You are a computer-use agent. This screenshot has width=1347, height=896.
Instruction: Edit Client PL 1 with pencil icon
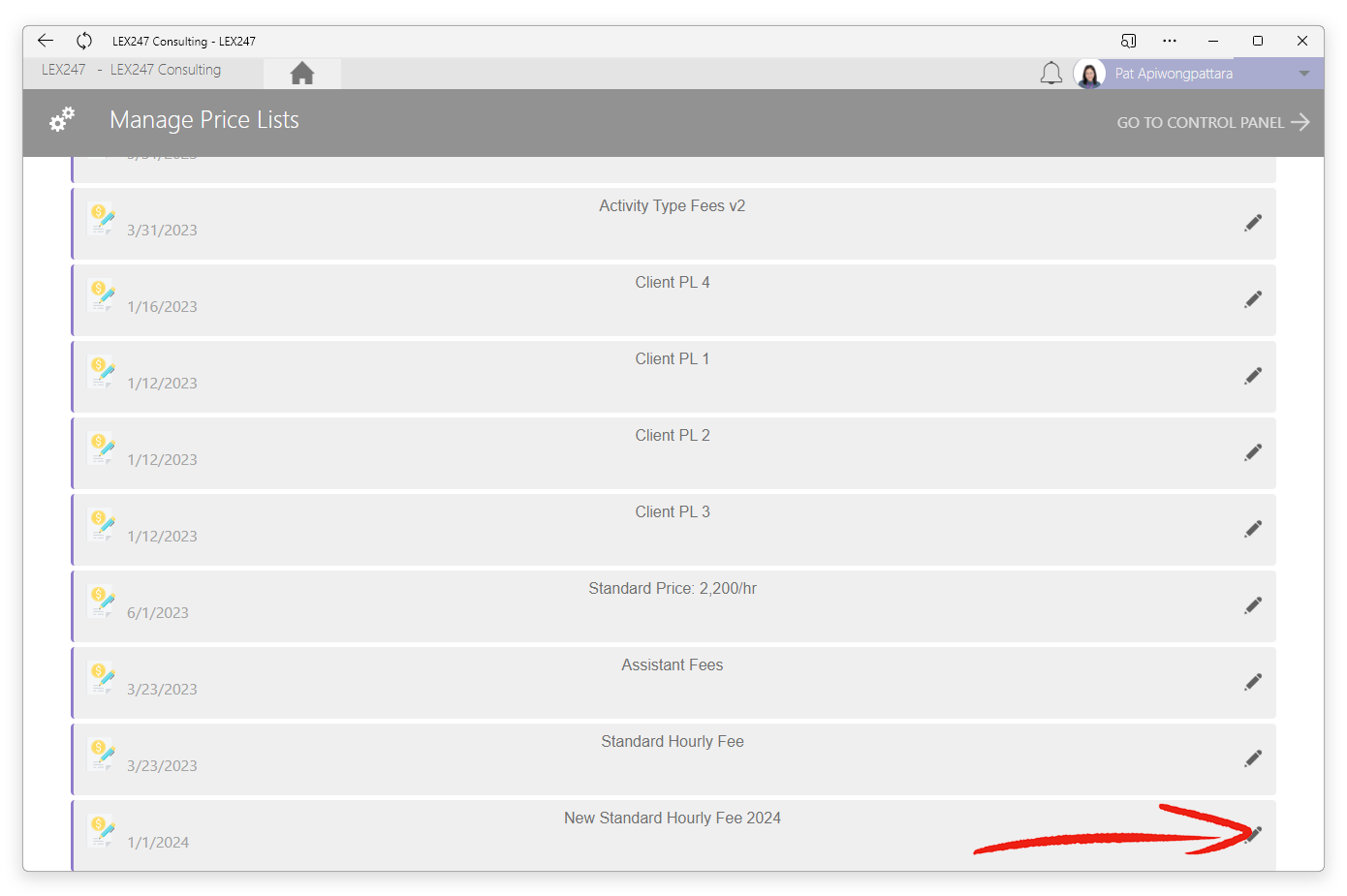(1253, 376)
